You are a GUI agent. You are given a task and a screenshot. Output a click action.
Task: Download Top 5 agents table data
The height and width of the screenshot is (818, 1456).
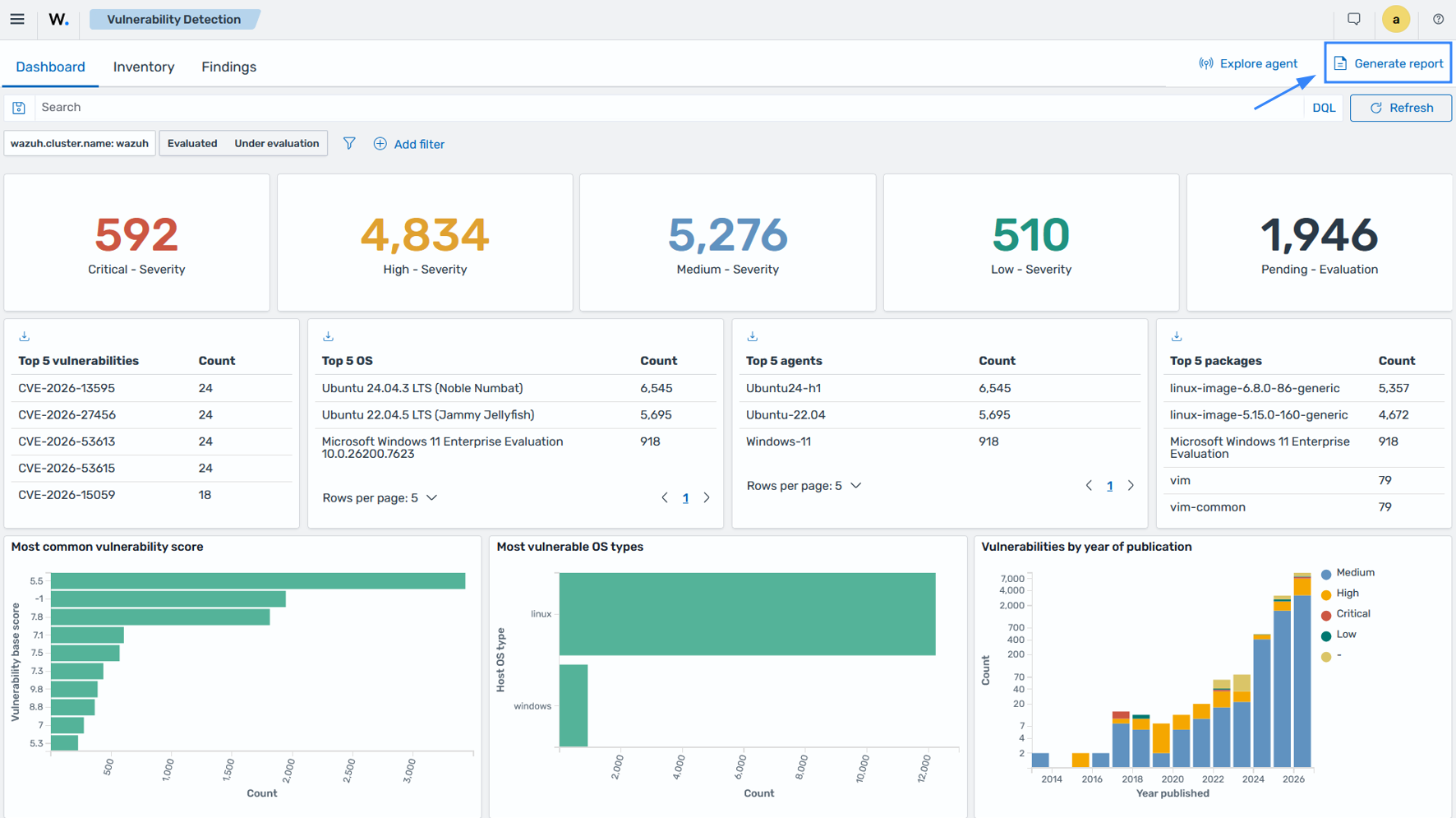[752, 336]
